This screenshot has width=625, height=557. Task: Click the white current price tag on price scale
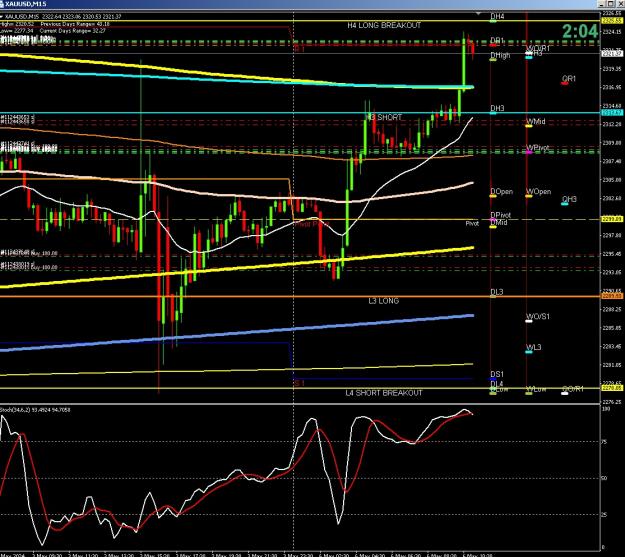tap(612, 53)
